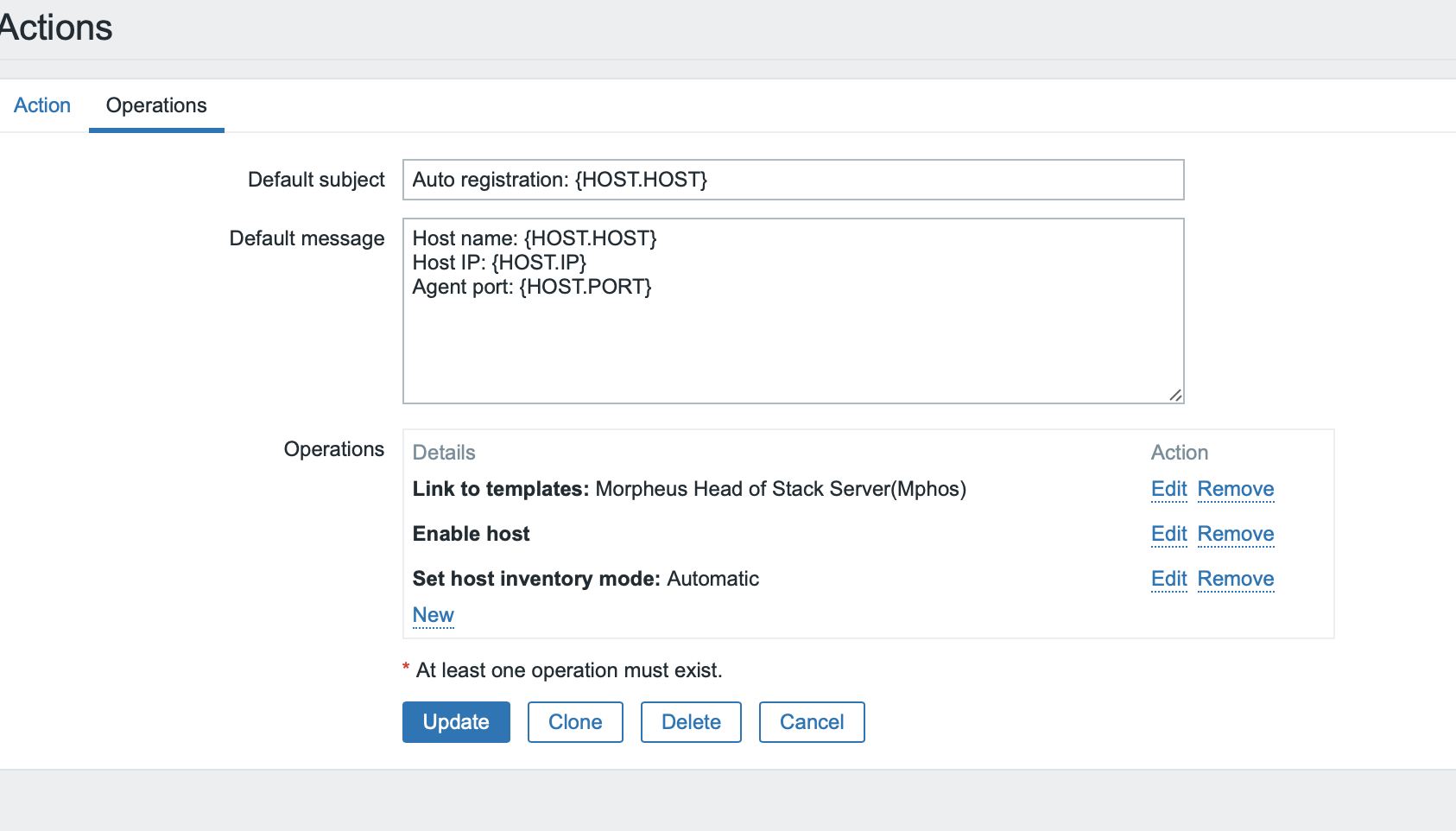
Task: Select the Operations tab
Action: [x=156, y=105]
